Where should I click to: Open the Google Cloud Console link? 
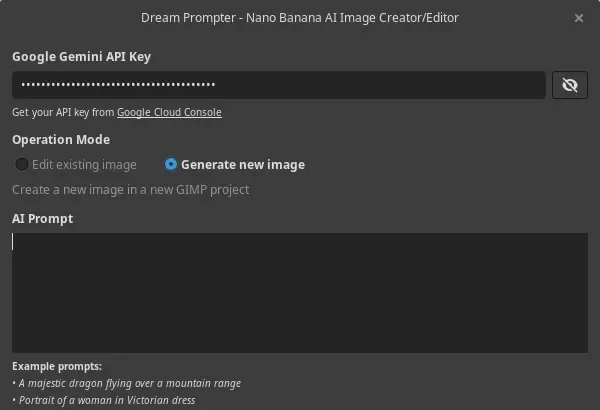coord(169,112)
